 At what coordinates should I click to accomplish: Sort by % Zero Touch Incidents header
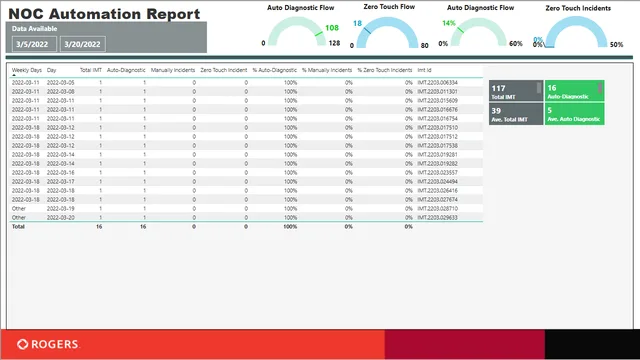(385, 70)
